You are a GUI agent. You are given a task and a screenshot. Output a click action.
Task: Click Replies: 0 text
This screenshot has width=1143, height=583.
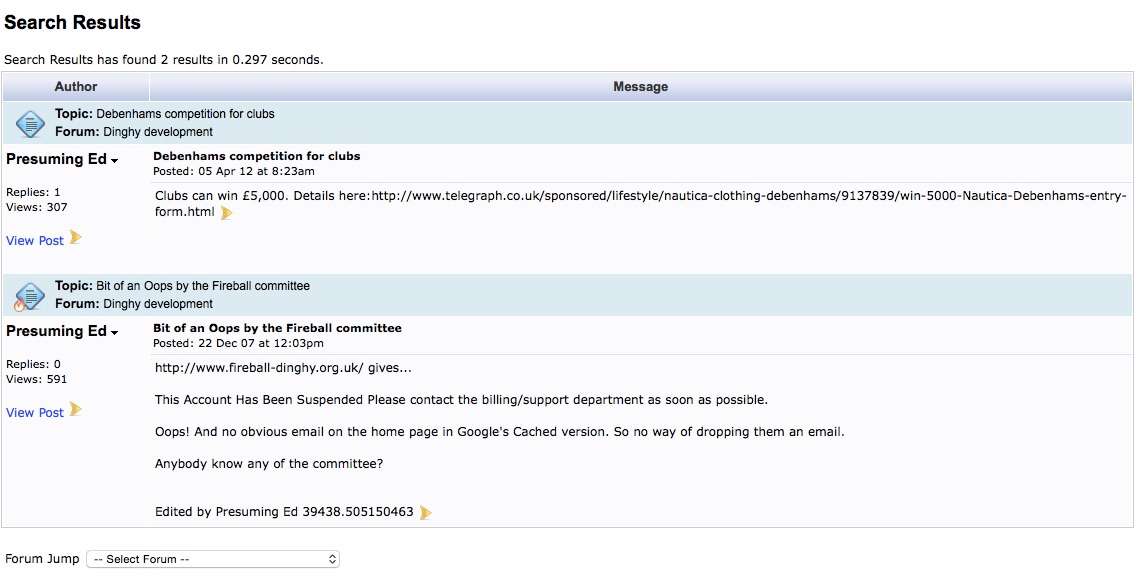pos(34,364)
